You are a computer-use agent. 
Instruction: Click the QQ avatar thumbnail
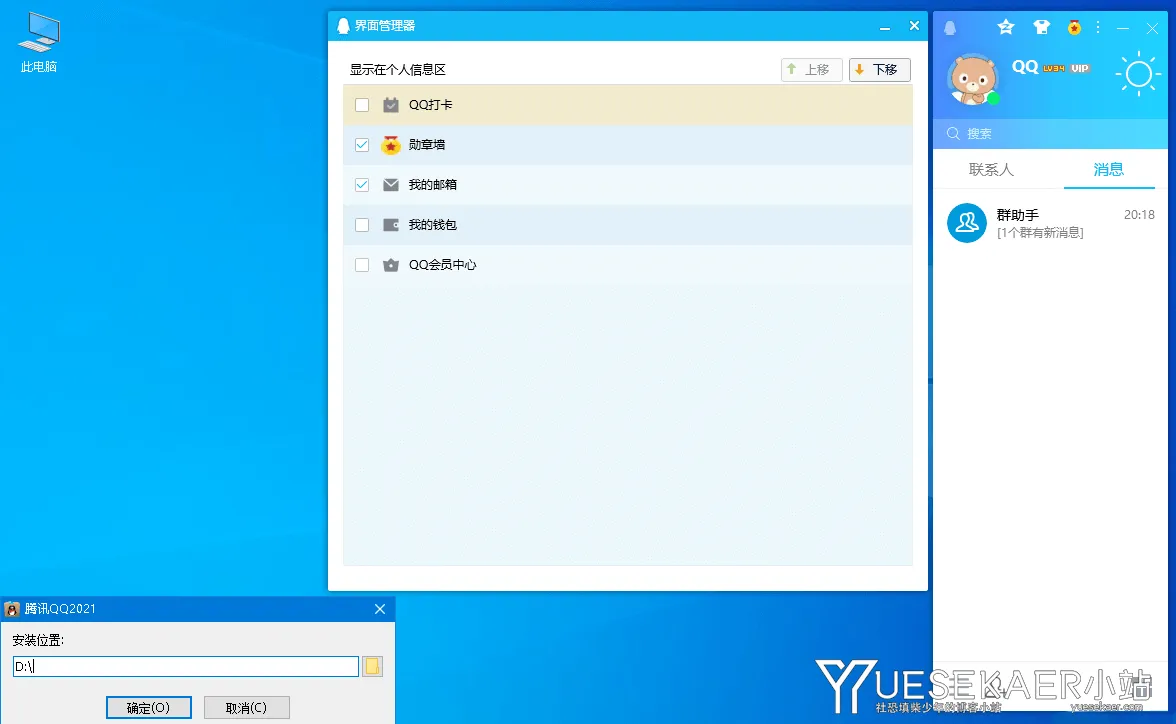(973, 80)
